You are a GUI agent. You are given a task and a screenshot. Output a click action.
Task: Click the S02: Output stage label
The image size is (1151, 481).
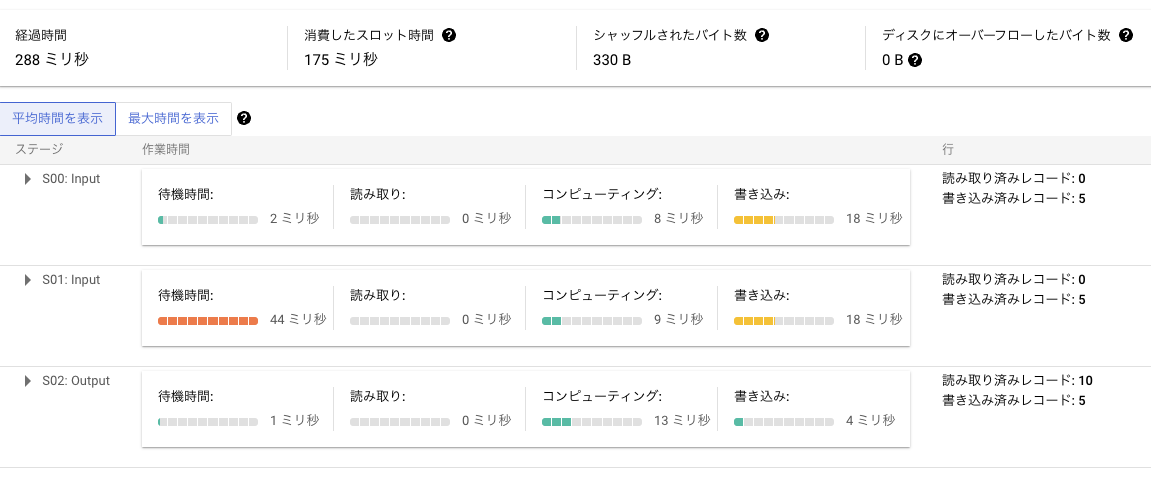click(76, 380)
